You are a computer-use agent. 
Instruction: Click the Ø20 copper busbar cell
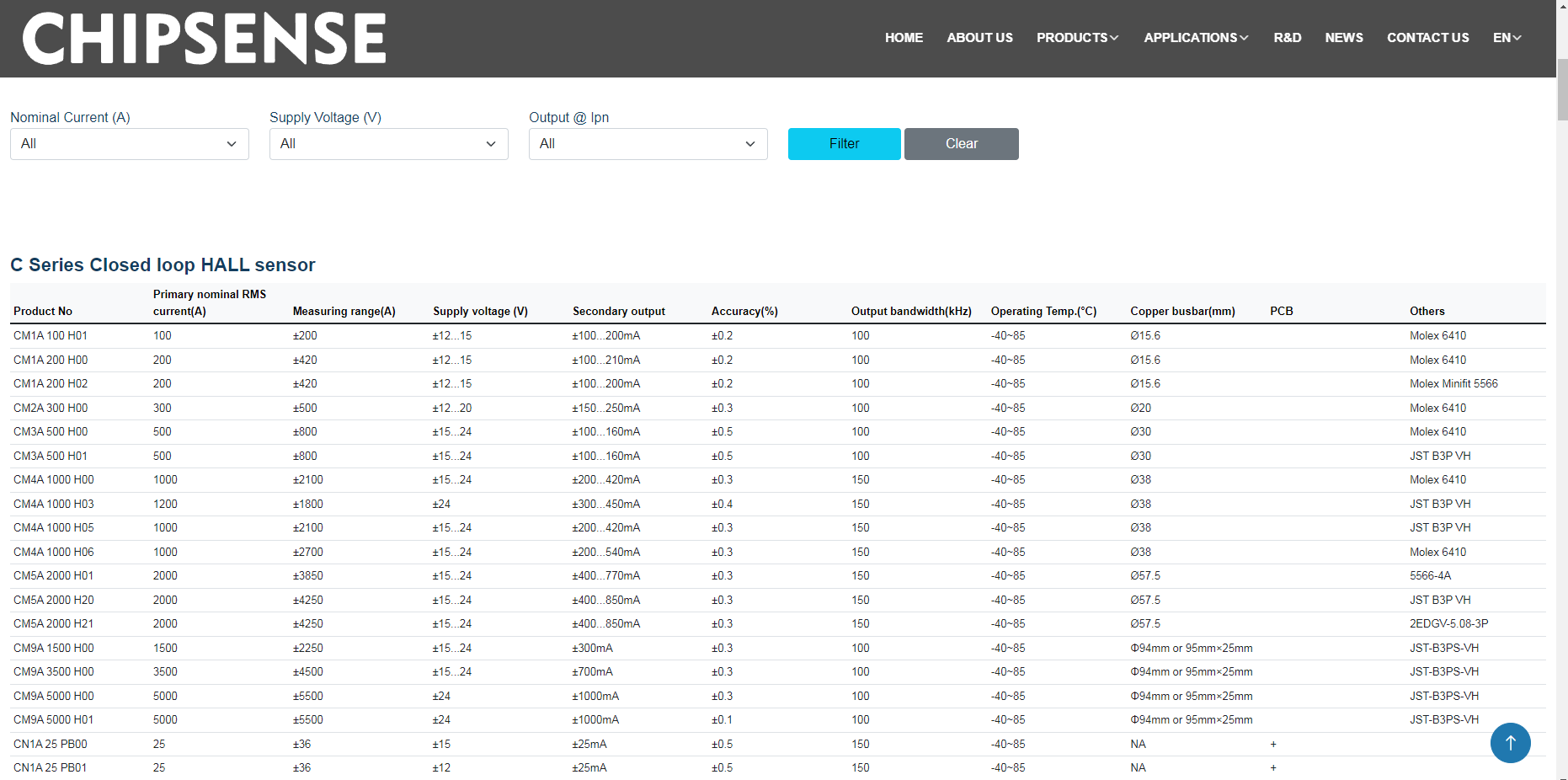pos(1140,408)
